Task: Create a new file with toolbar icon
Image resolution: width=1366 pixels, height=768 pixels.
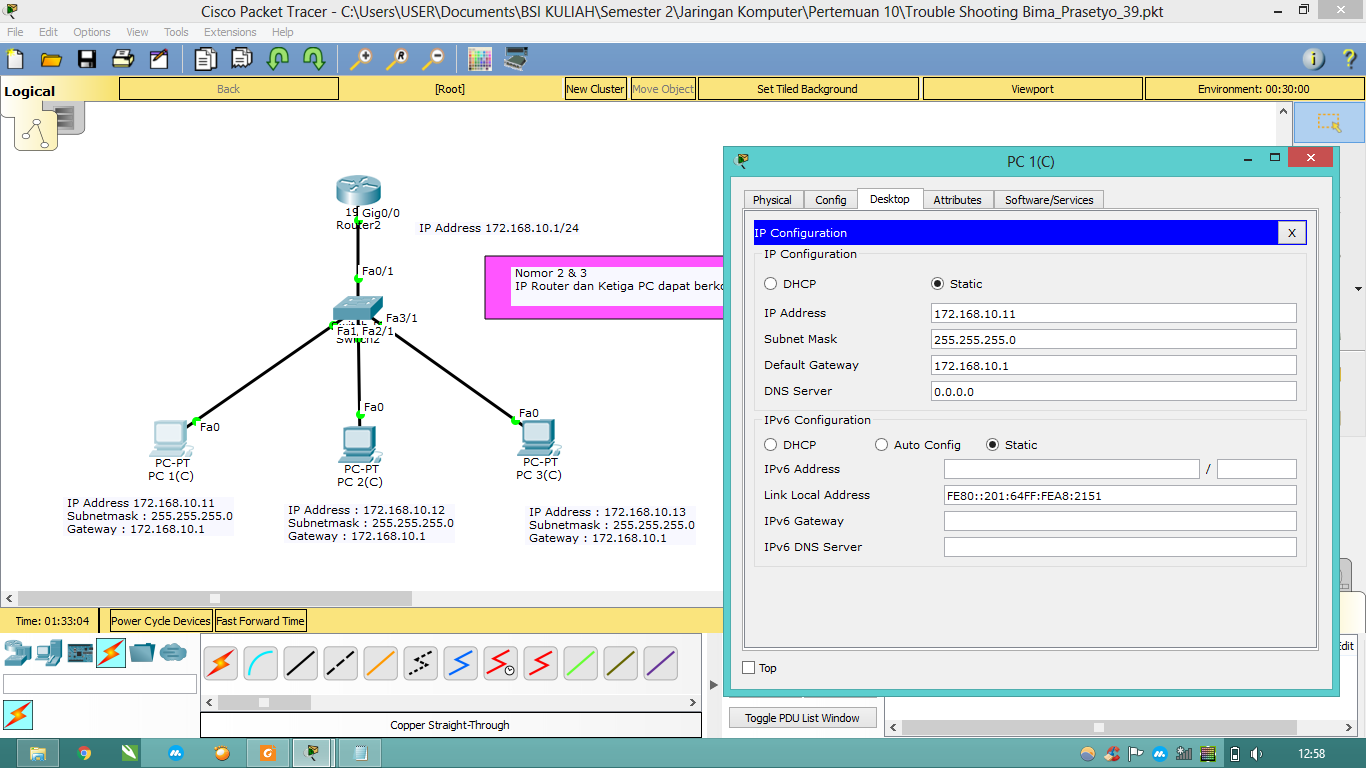Action: (x=15, y=59)
